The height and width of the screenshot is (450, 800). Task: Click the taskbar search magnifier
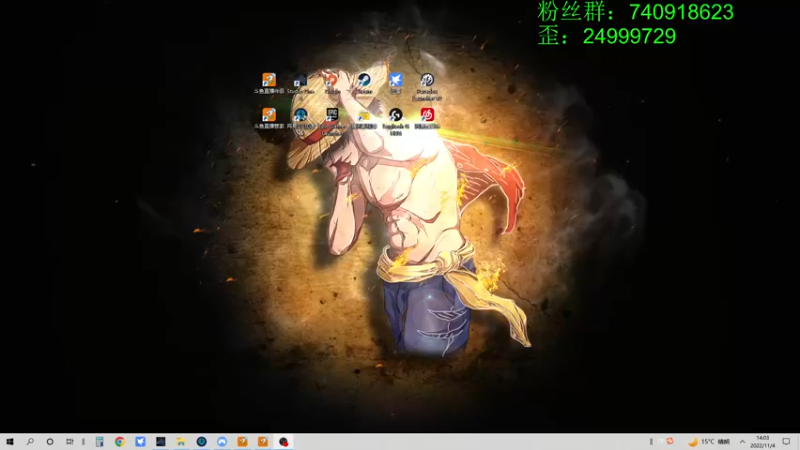pos(30,441)
